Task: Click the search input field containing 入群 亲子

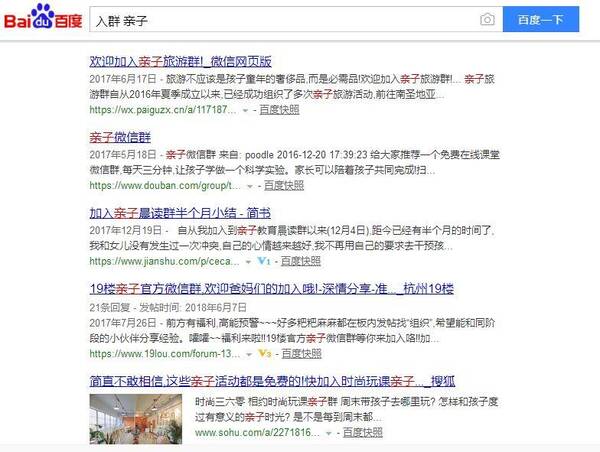Action: tap(284, 20)
